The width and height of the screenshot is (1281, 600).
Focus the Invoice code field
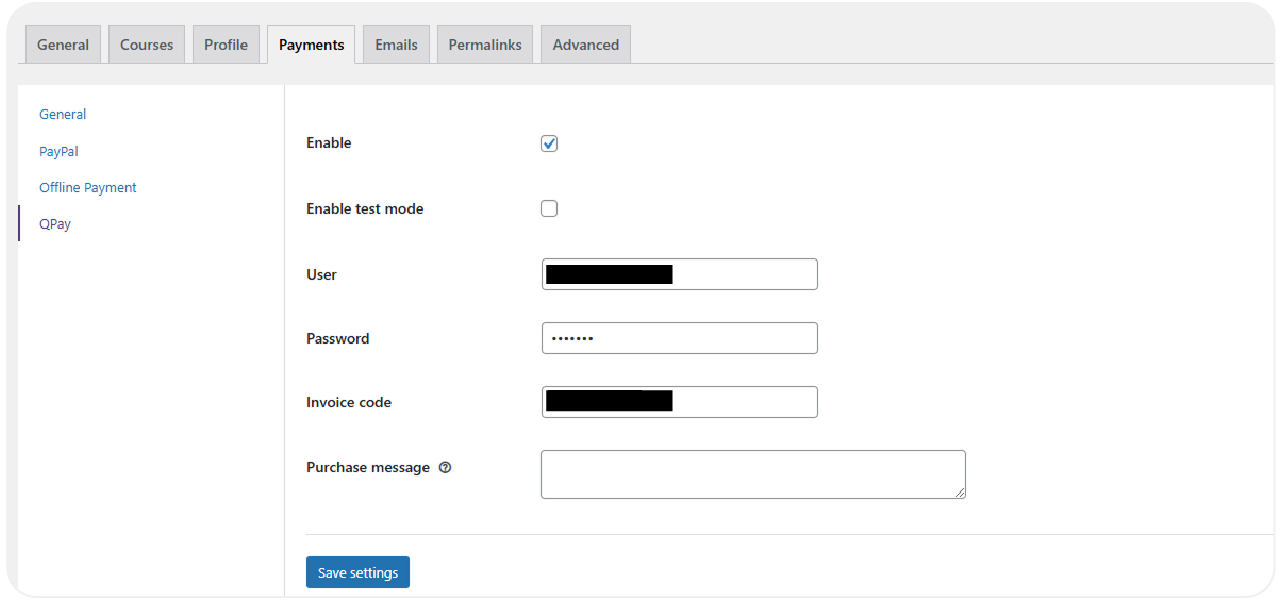[679, 402]
